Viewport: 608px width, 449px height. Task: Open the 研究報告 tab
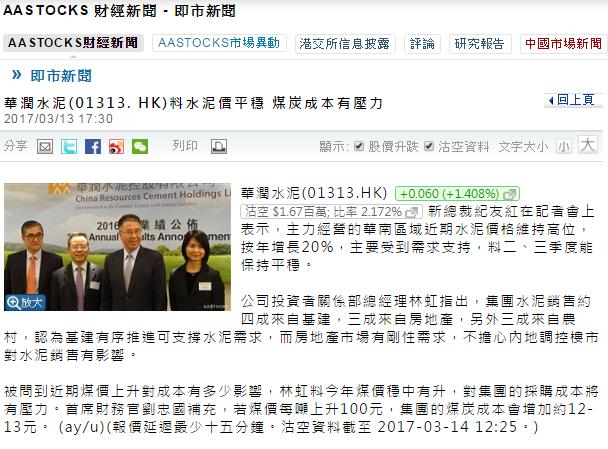click(480, 44)
